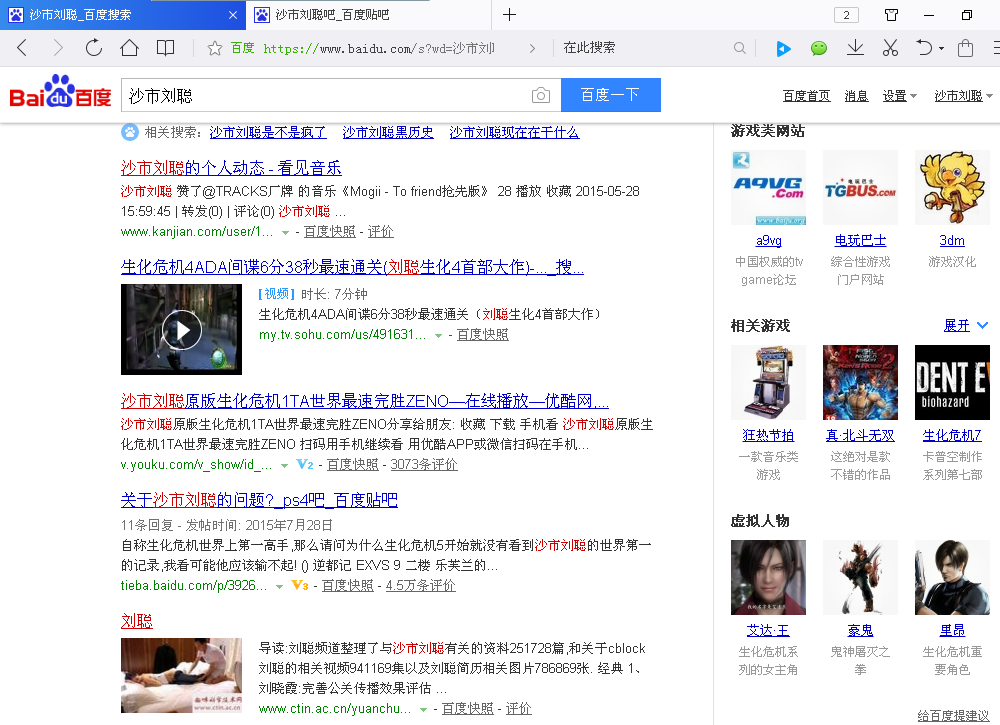This screenshot has width=1000, height=725.
Task: Open 百度快照 for the kanjian result
Action: 330,231
